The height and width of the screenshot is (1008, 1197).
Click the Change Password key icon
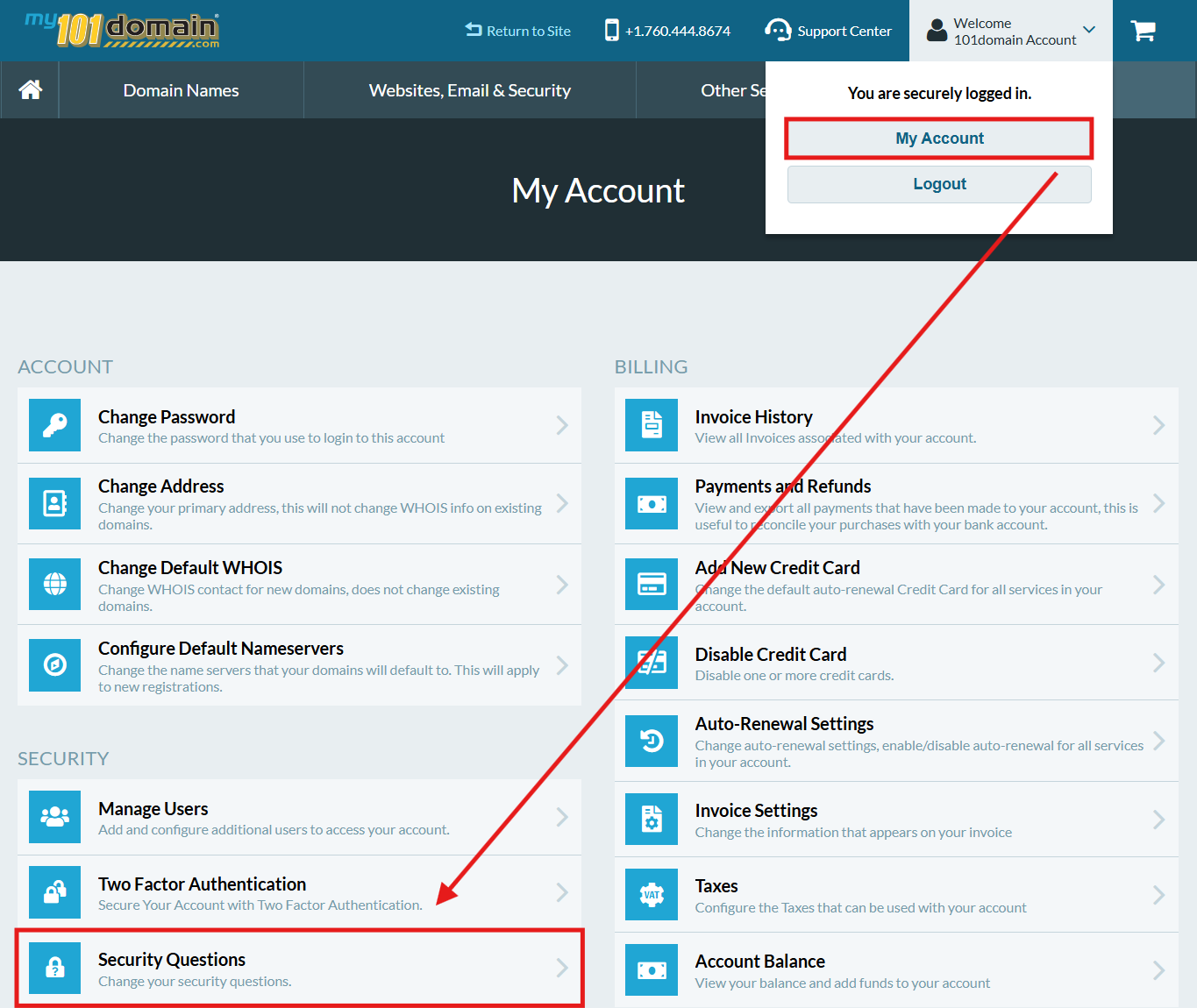54,425
